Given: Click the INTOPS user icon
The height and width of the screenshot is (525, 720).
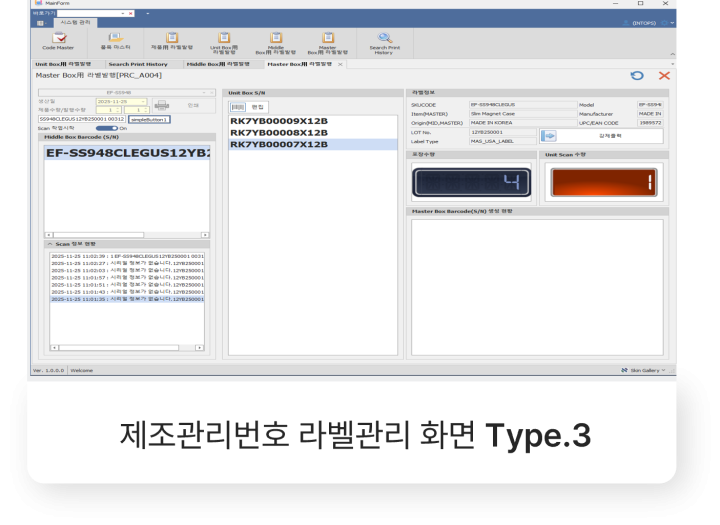Looking at the screenshot, I should point(625,23).
